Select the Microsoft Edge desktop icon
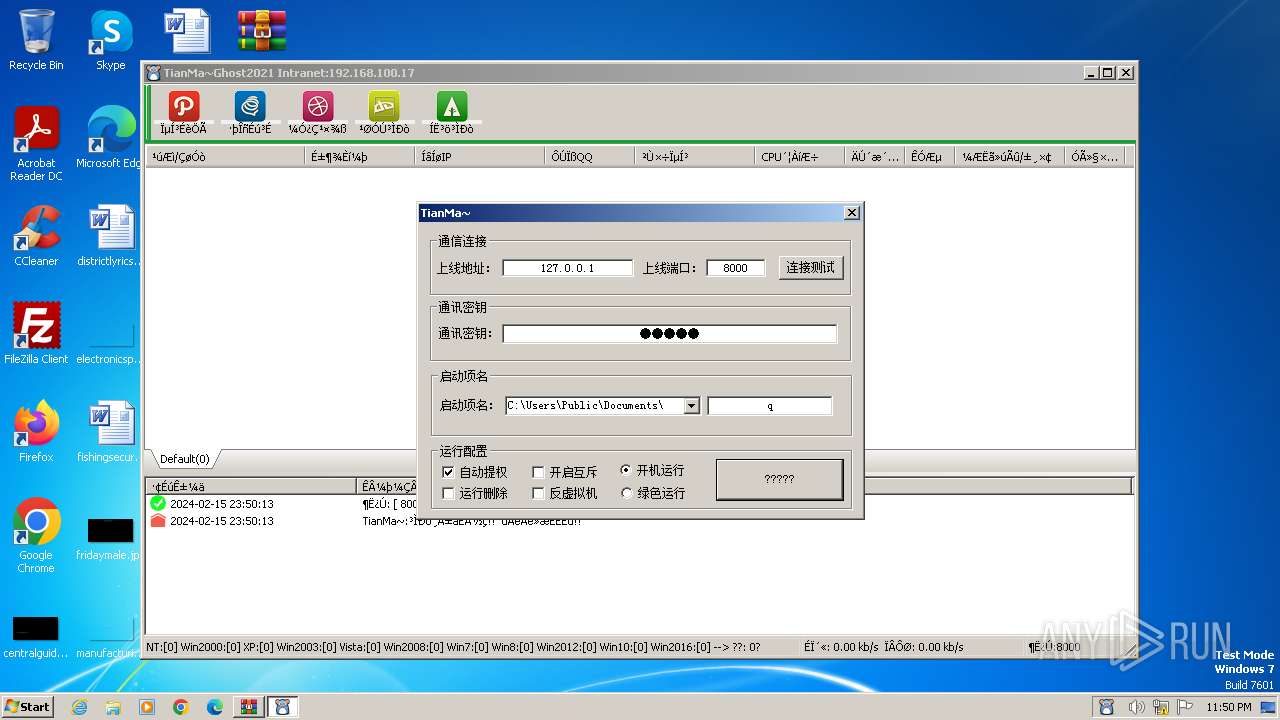 [x=110, y=138]
